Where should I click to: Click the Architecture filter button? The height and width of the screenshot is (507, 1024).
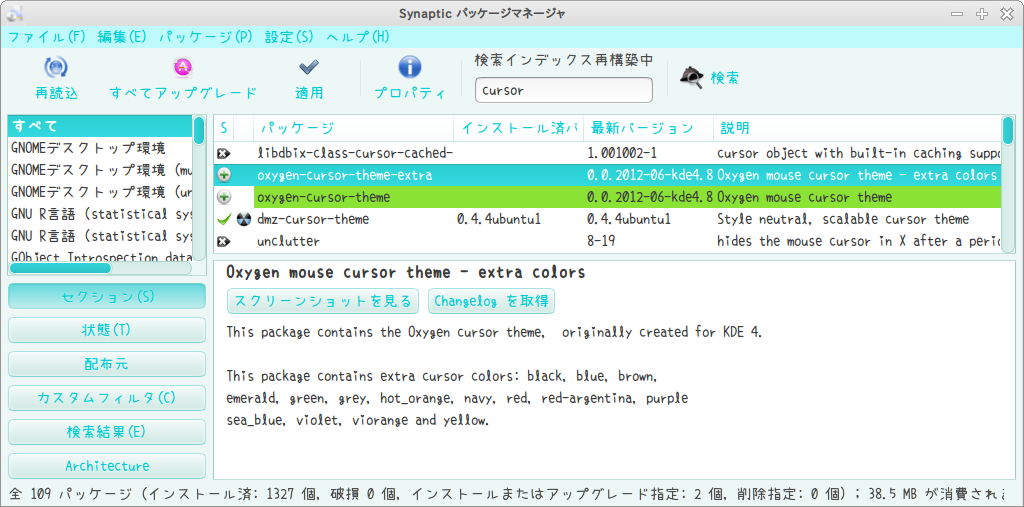pyautogui.click(x=107, y=466)
